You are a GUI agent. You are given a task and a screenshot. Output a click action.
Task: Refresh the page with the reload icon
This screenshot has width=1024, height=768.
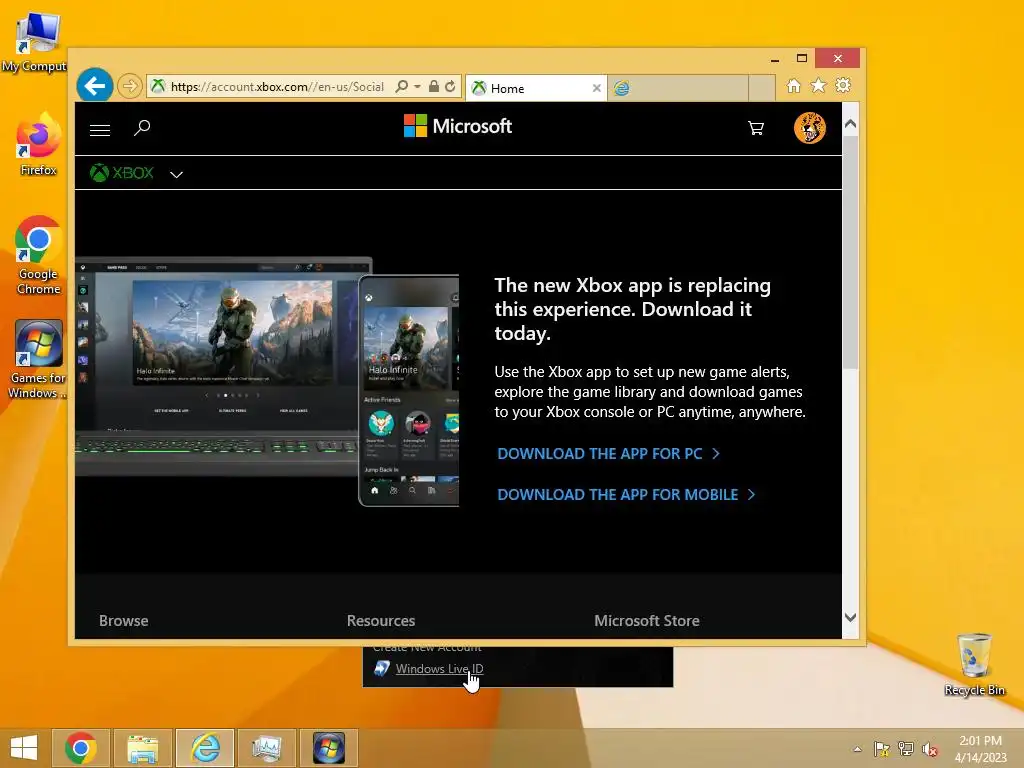tap(450, 86)
